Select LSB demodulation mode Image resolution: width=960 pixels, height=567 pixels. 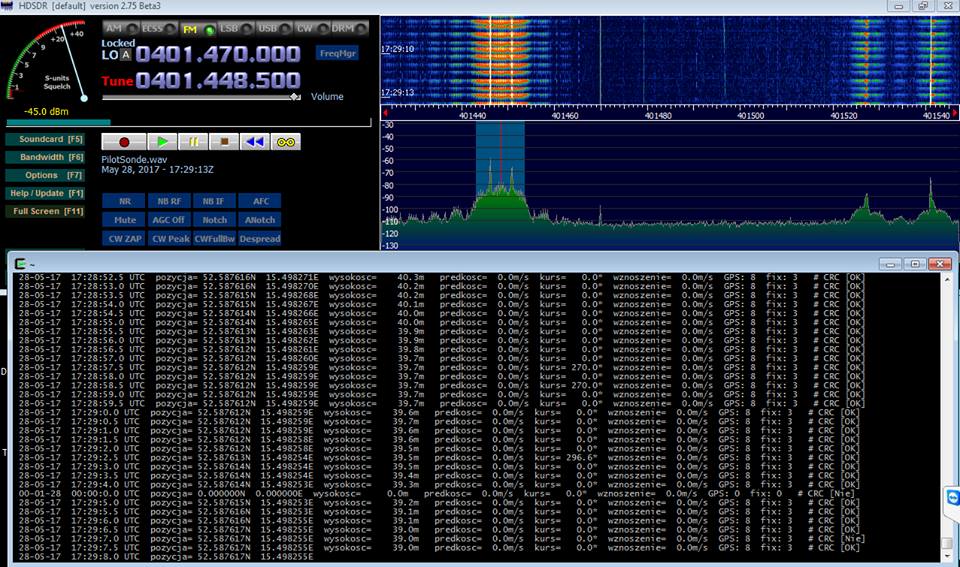236,28
